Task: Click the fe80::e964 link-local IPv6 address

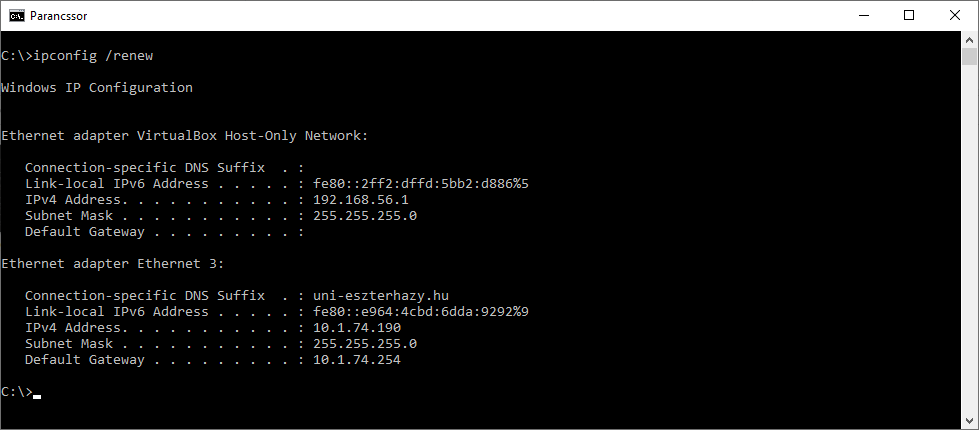Action: coord(421,312)
